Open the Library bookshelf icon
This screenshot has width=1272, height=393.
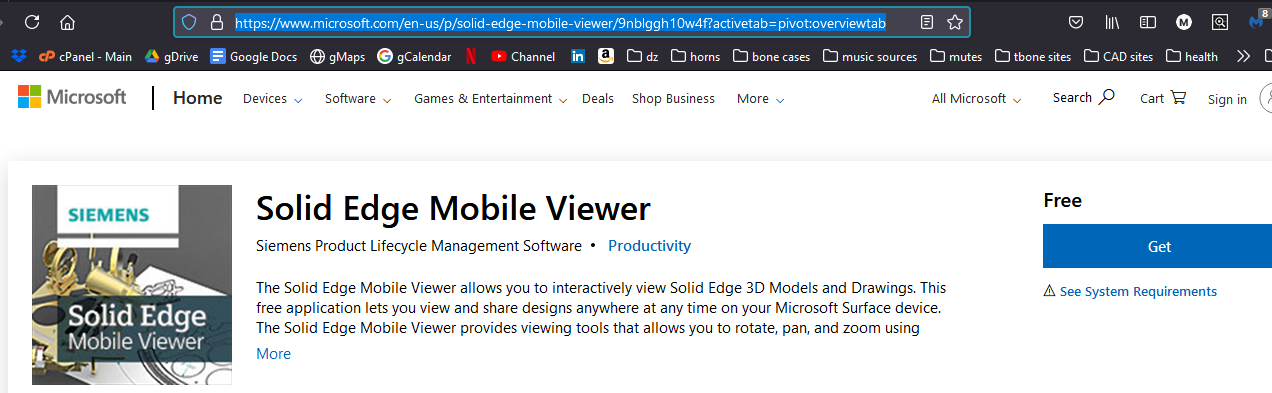point(1113,22)
